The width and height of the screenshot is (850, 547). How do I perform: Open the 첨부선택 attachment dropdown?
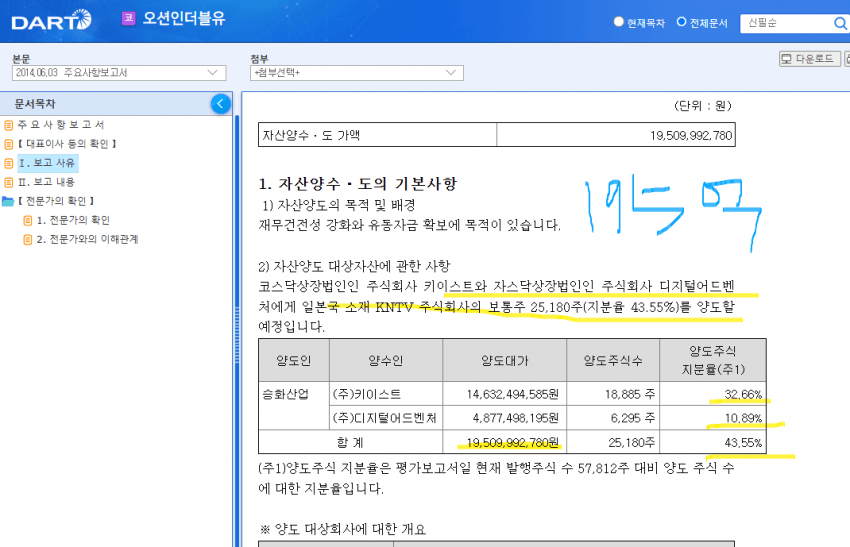[x=356, y=73]
